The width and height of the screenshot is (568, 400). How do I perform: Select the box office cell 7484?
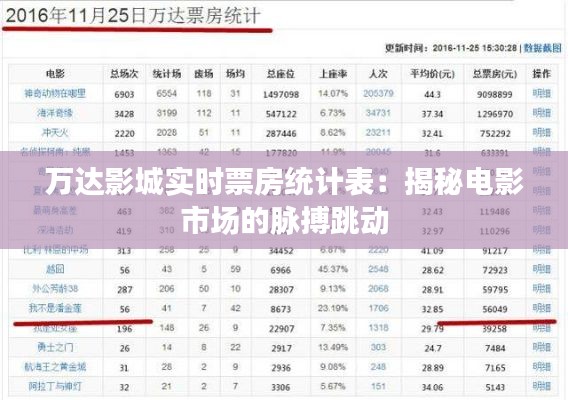coord(495,348)
